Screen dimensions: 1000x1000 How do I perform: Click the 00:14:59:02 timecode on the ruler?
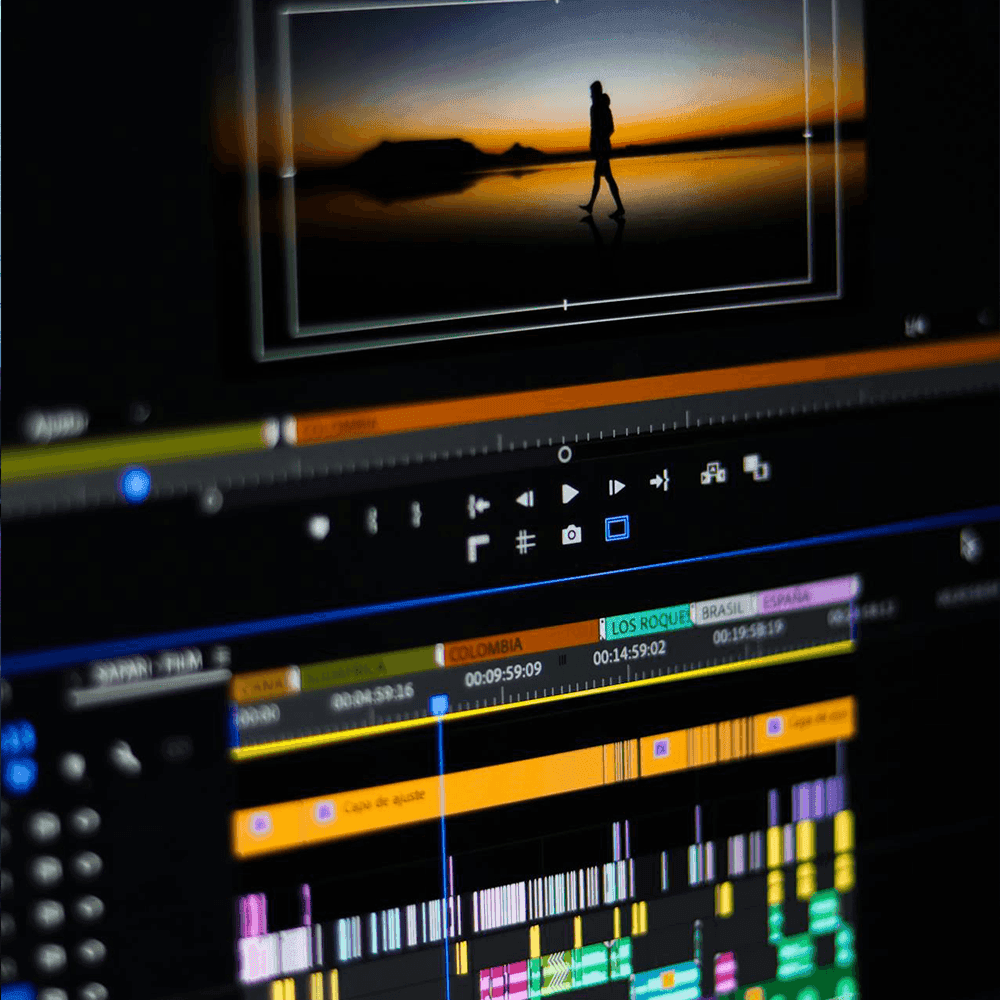pos(629,653)
